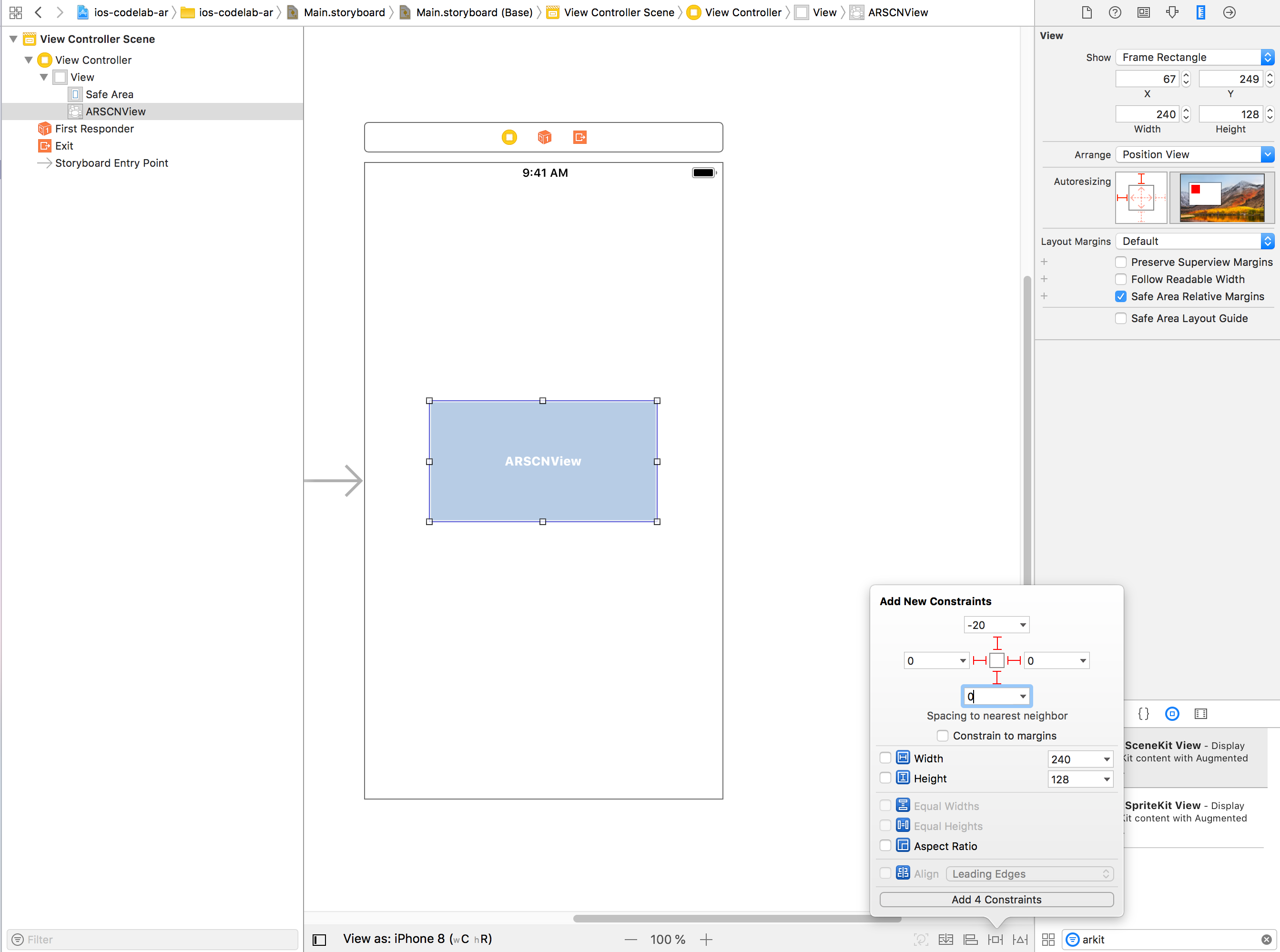This screenshot has height=952, width=1280.
Task: Open Arrange Position View dropdown
Action: click(x=1195, y=154)
